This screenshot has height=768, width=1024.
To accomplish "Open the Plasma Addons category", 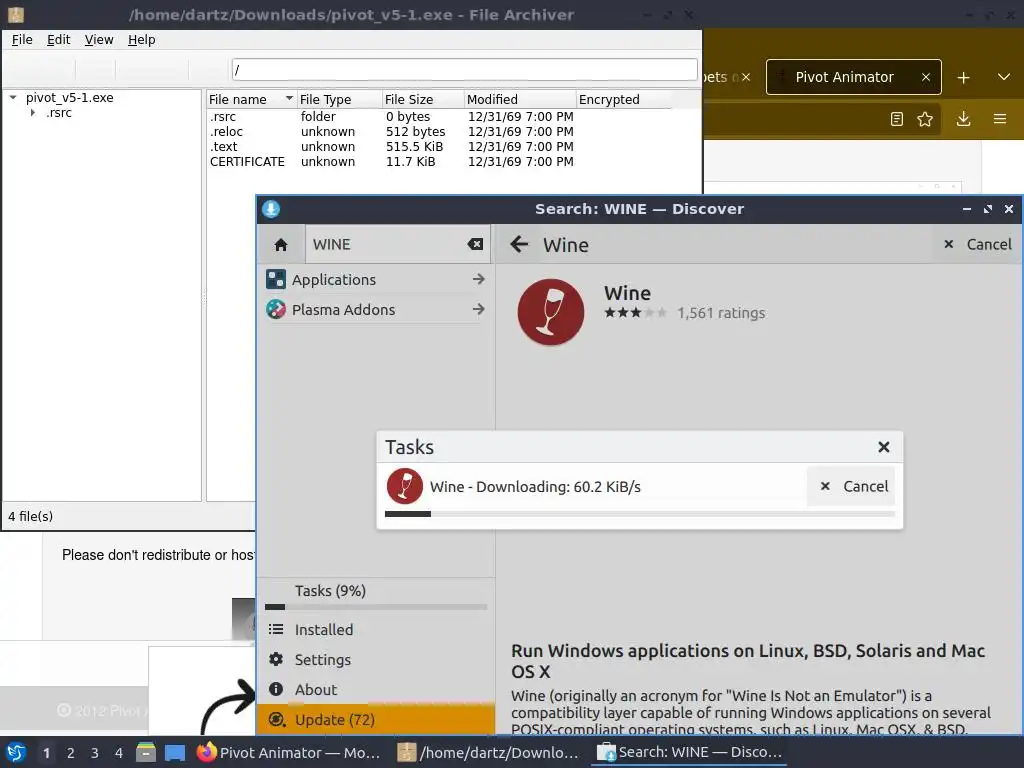I will [x=376, y=310].
